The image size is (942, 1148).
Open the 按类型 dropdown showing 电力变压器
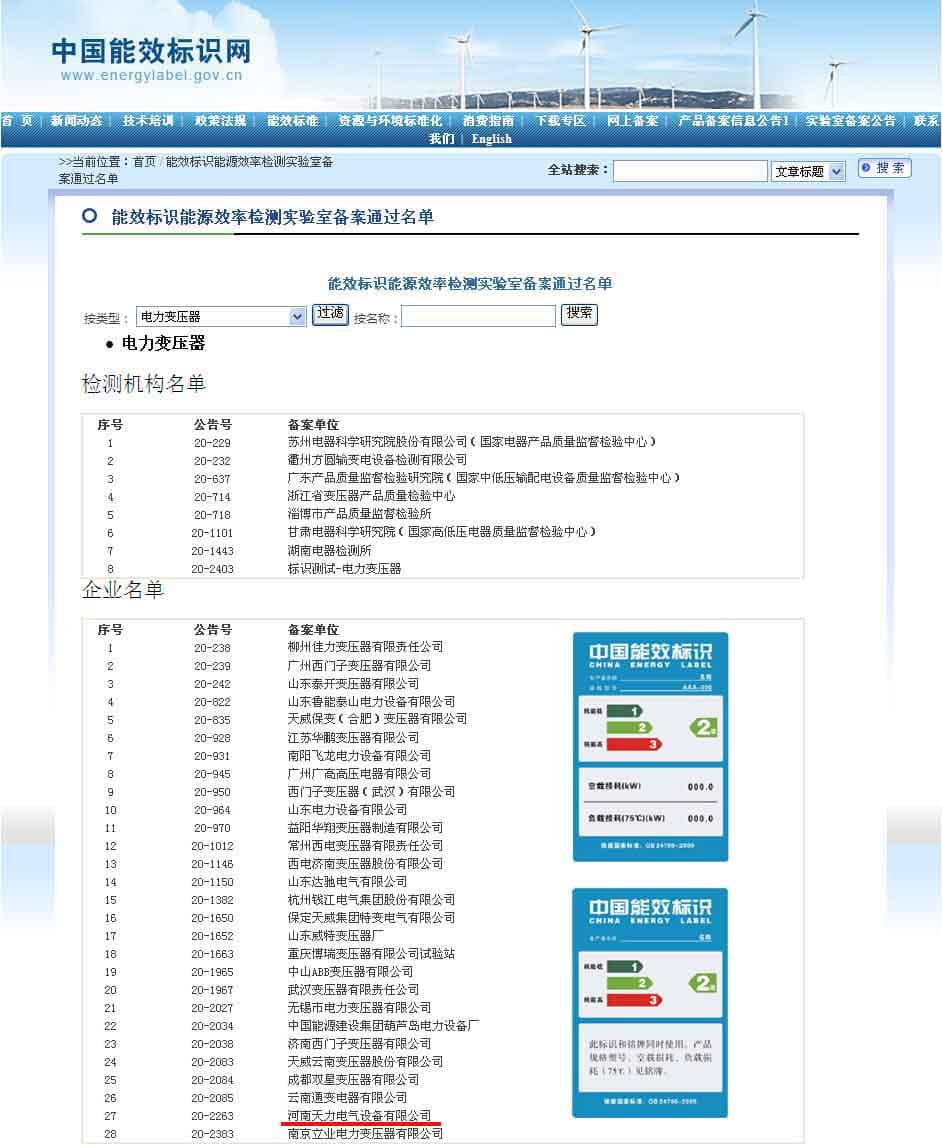[x=221, y=317]
